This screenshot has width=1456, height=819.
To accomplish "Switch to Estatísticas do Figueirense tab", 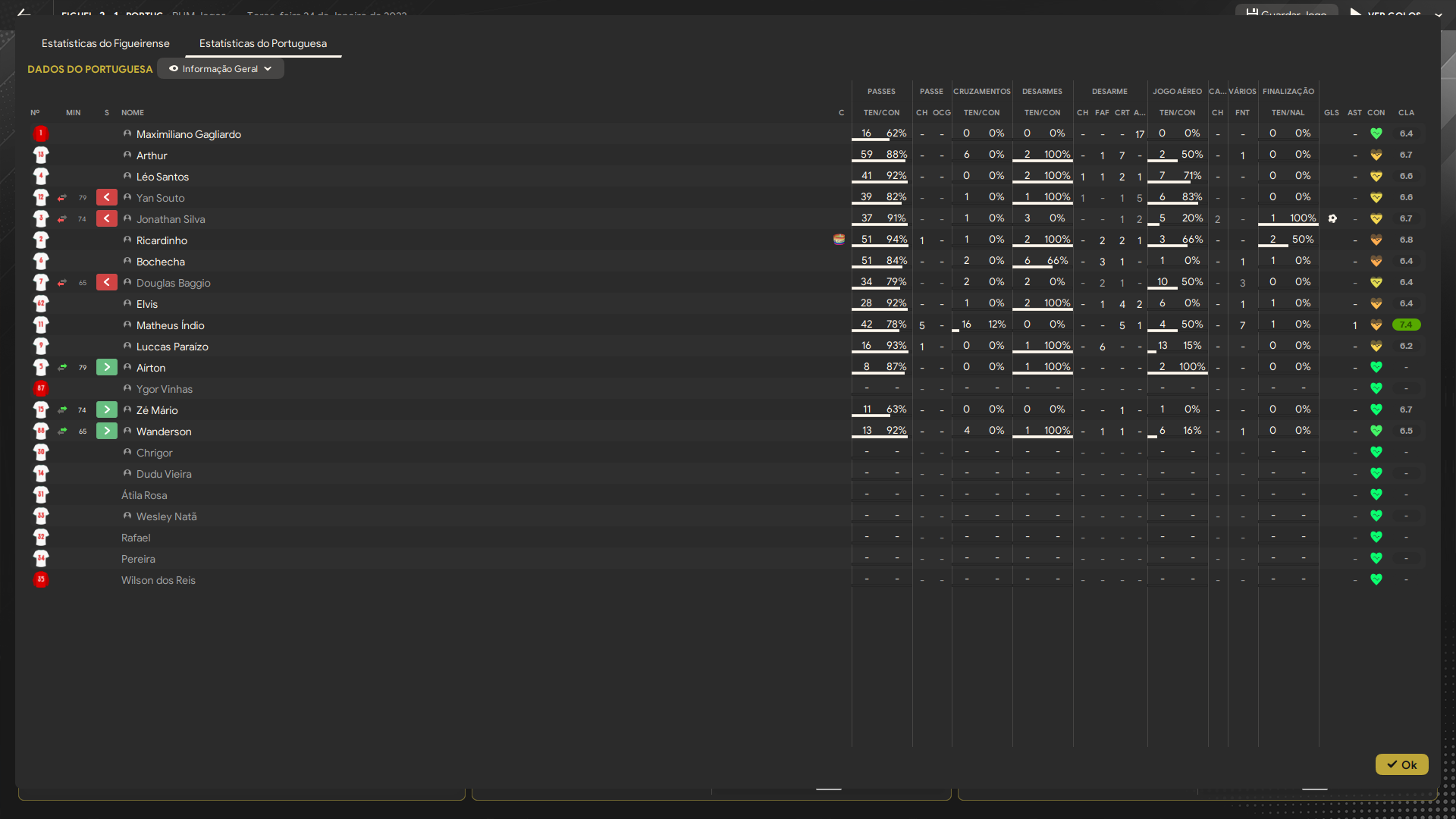I will (105, 43).
